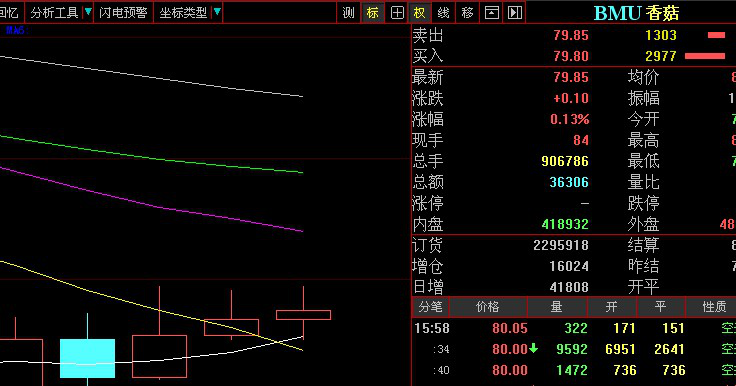Click the skip-to-end arrow icon
Screen dimensions: 736x386
point(515,12)
